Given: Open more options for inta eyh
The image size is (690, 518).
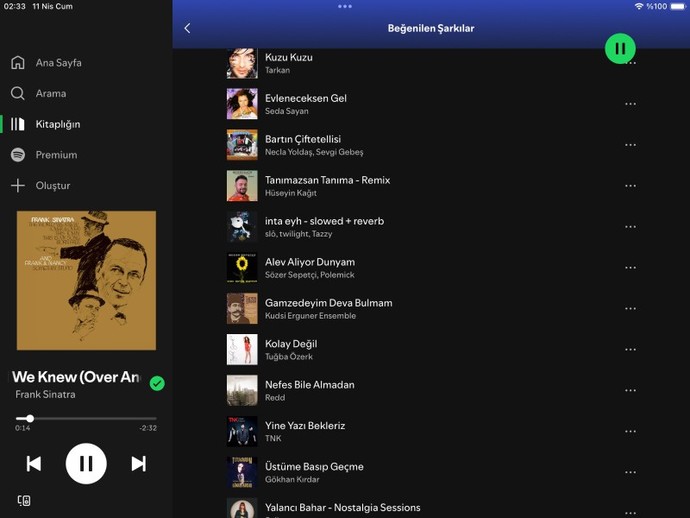Looking at the screenshot, I should pos(631,227).
